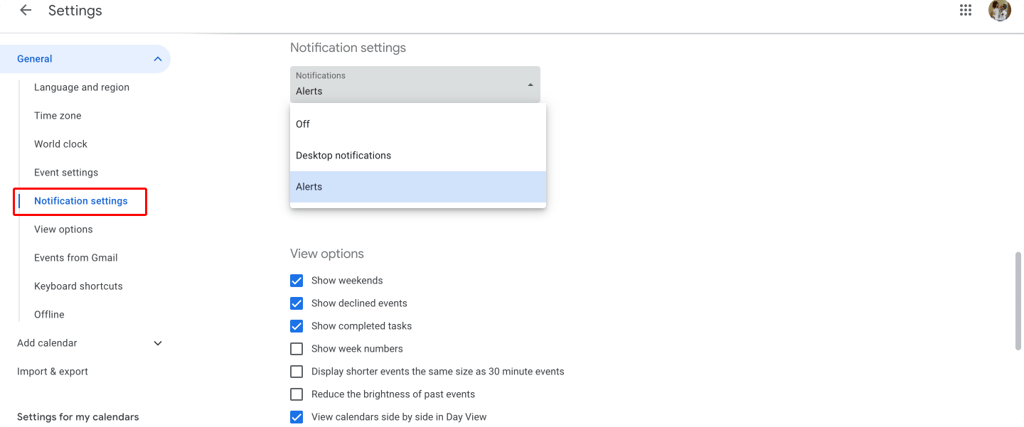Select the Alerts option in the list
The width and height of the screenshot is (1024, 427).
click(418, 187)
